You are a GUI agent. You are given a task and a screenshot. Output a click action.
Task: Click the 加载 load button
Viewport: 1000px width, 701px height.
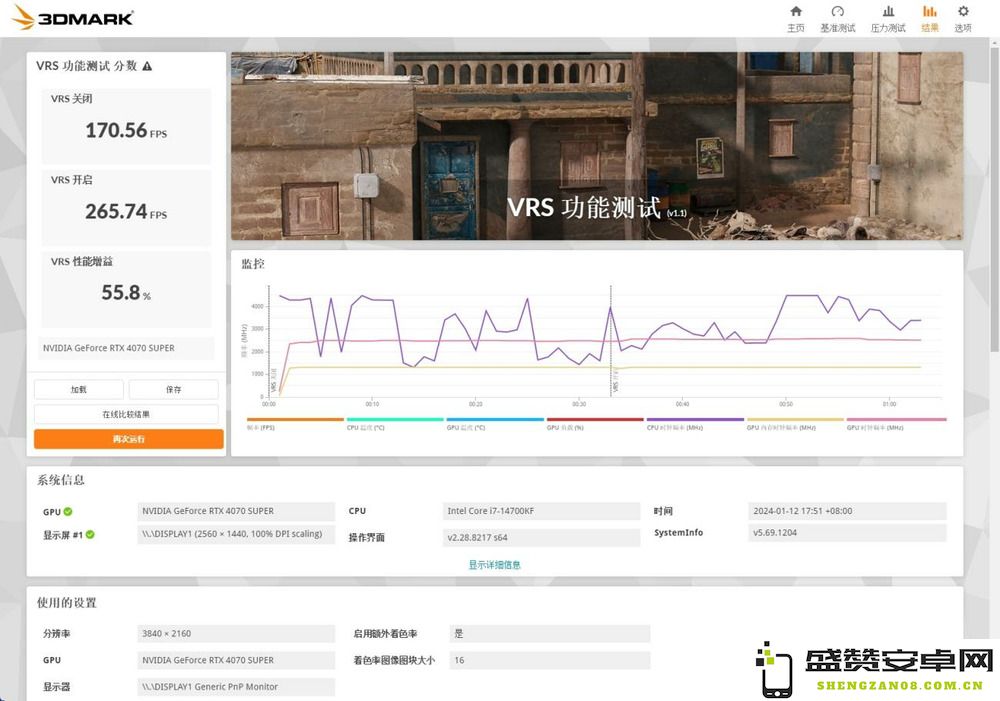(79, 389)
